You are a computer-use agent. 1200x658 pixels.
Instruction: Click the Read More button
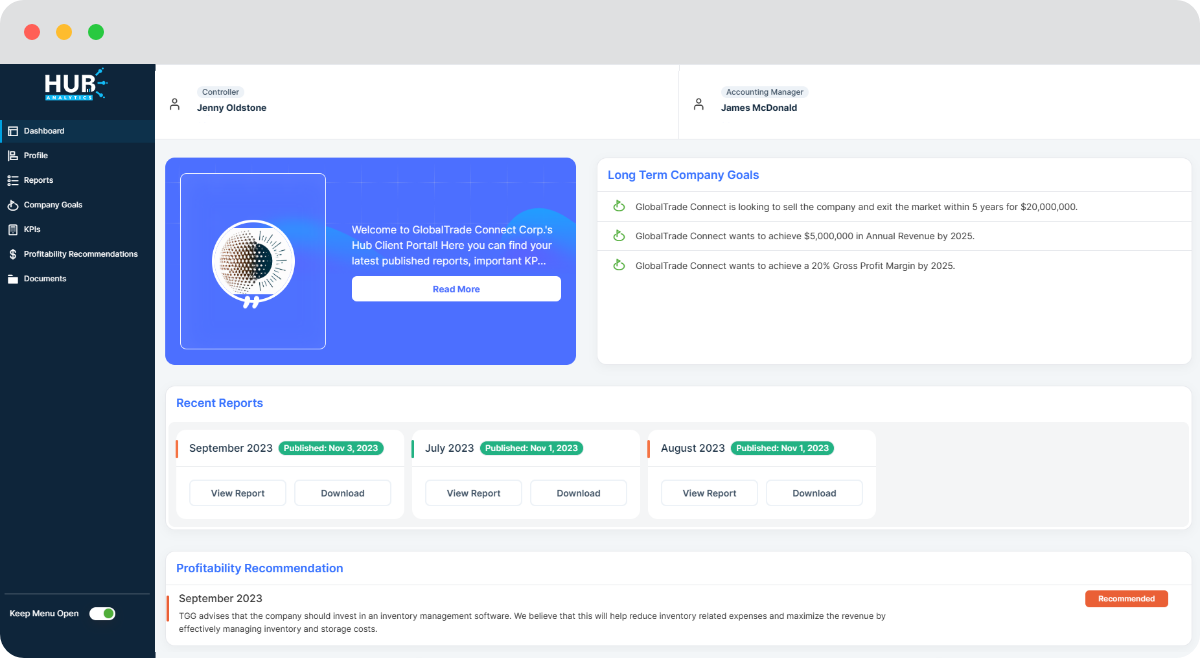[x=456, y=289]
